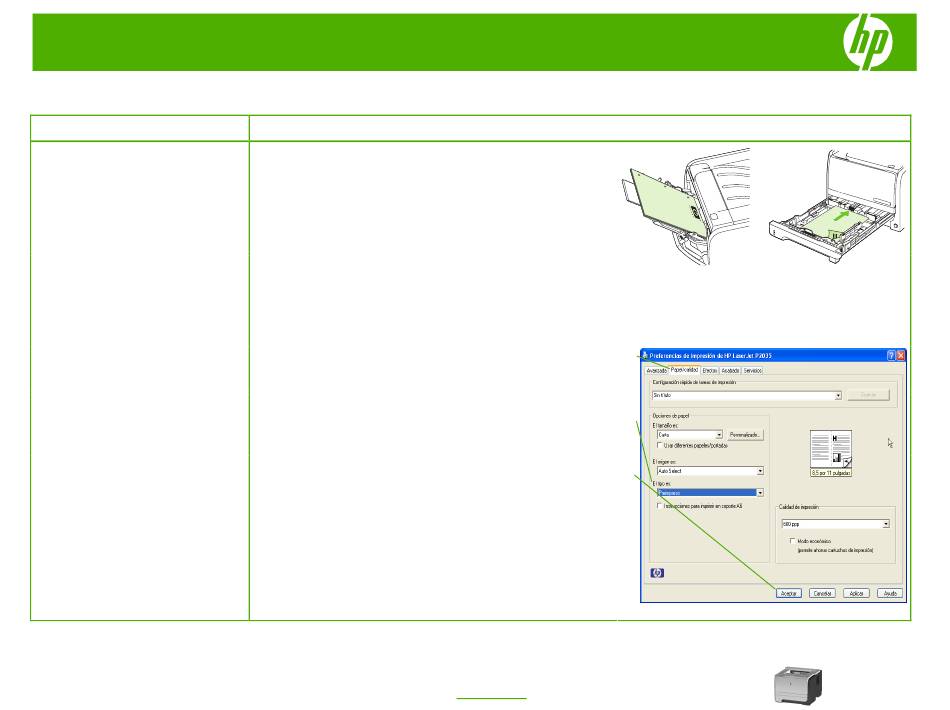Open the Calidad de impresión 600 ppp dropdown
This screenshot has width=950, height=710.
pos(886,523)
